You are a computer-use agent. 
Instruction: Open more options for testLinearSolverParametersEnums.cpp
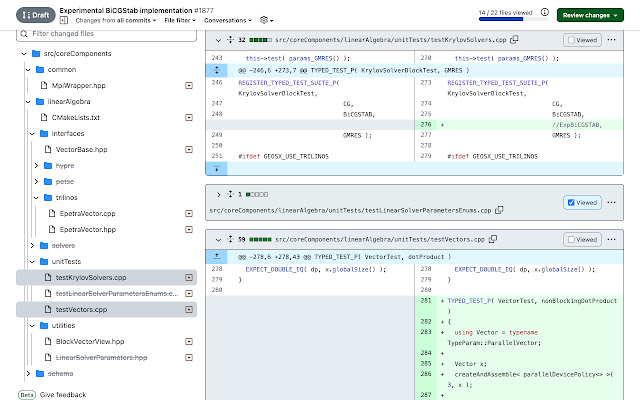(x=611, y=202)
